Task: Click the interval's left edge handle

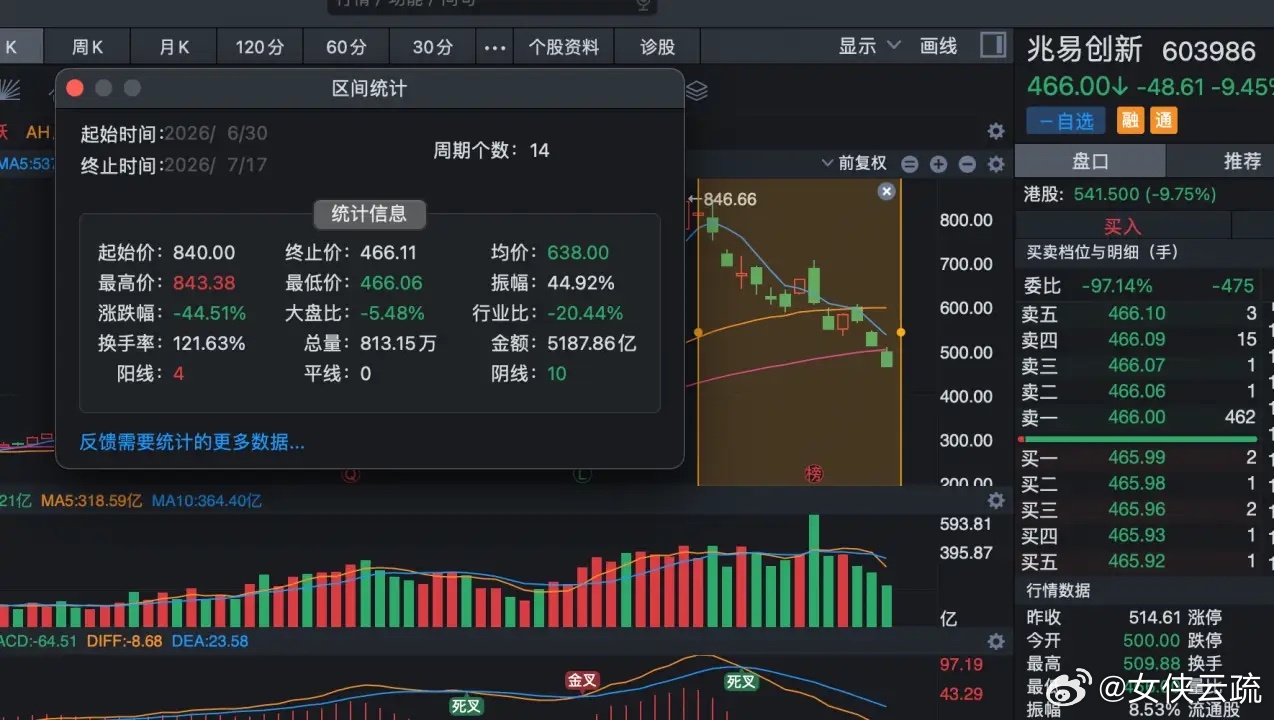Action: coord(698,332)
